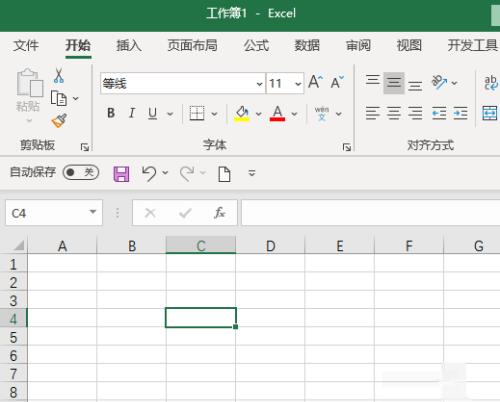500x402 pixels.
Task: Click the red font color button
Action: click(277, 114)
